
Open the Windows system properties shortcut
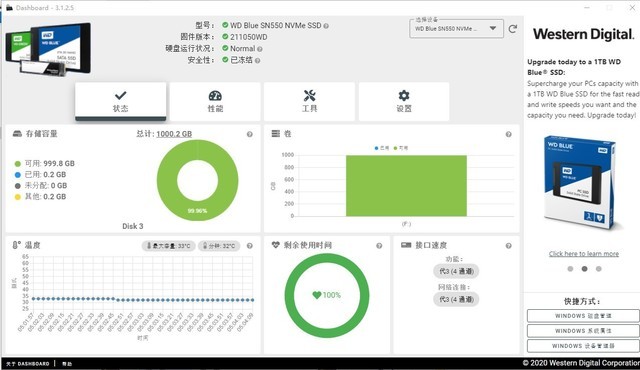(x=583, y=331)
